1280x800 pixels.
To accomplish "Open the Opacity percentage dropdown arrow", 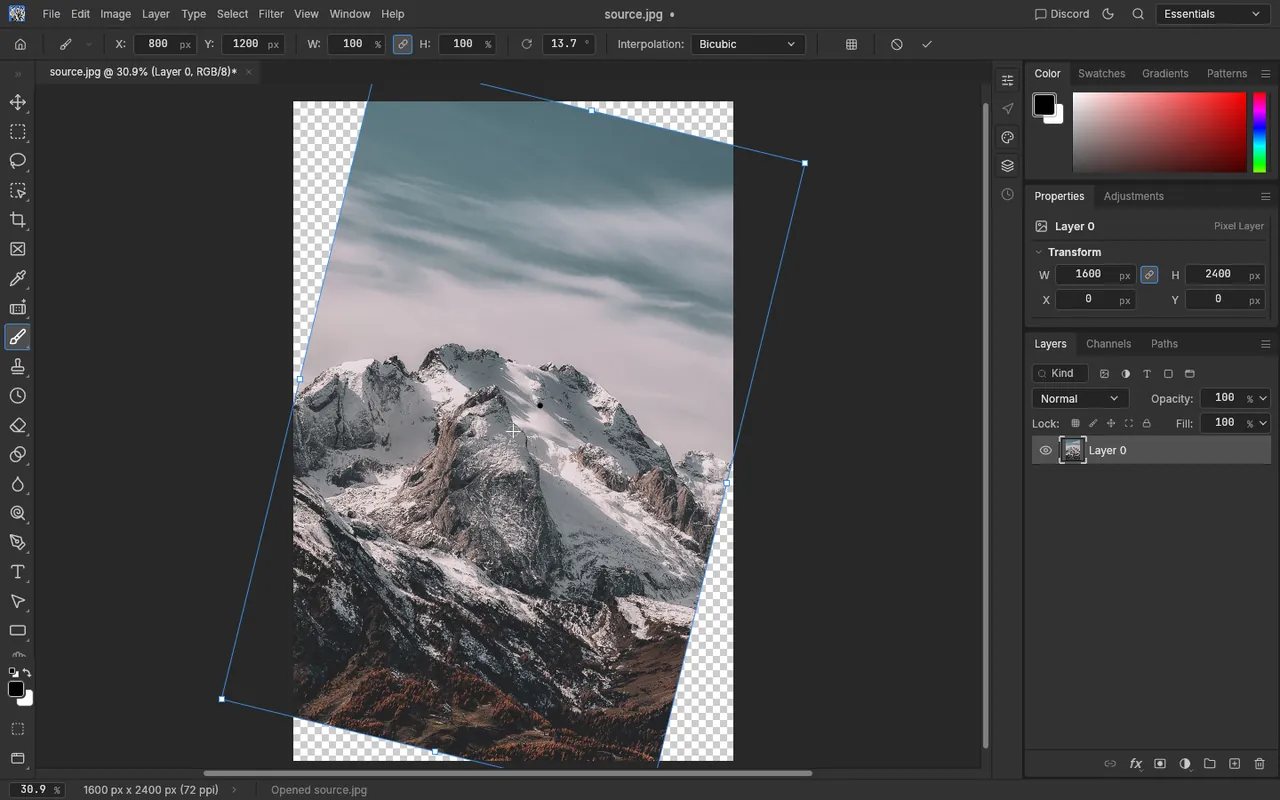I will (x=1265, y=399).
